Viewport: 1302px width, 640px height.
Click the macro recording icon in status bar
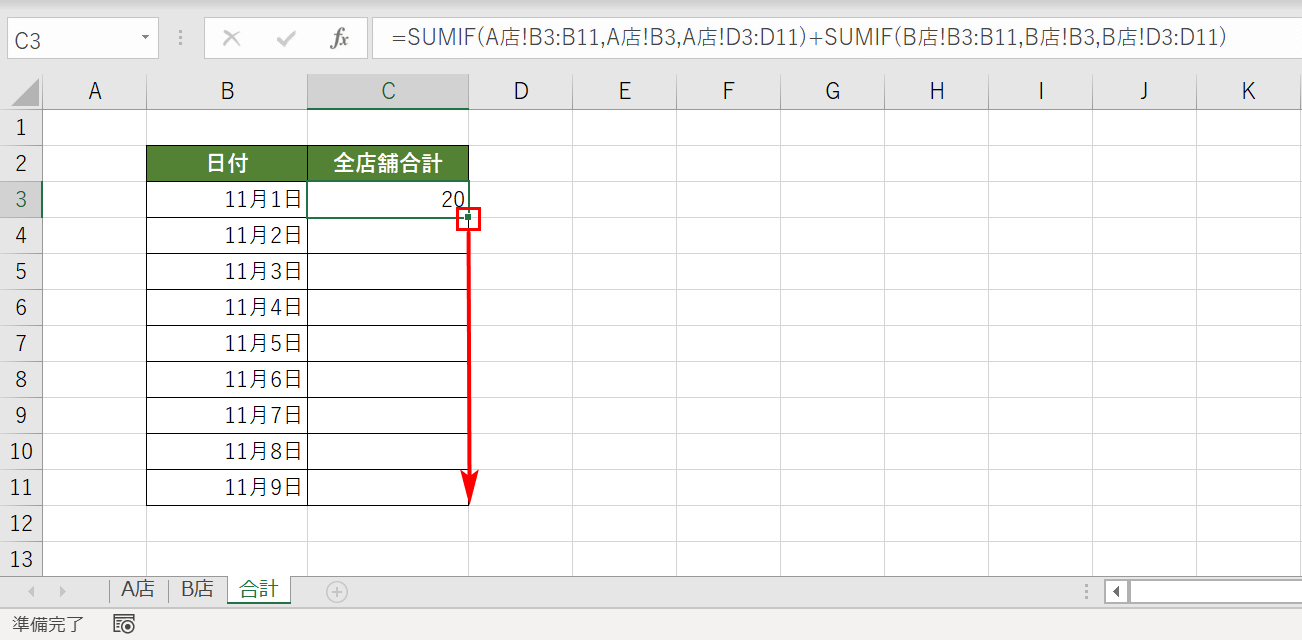click(x=123, y=623)
